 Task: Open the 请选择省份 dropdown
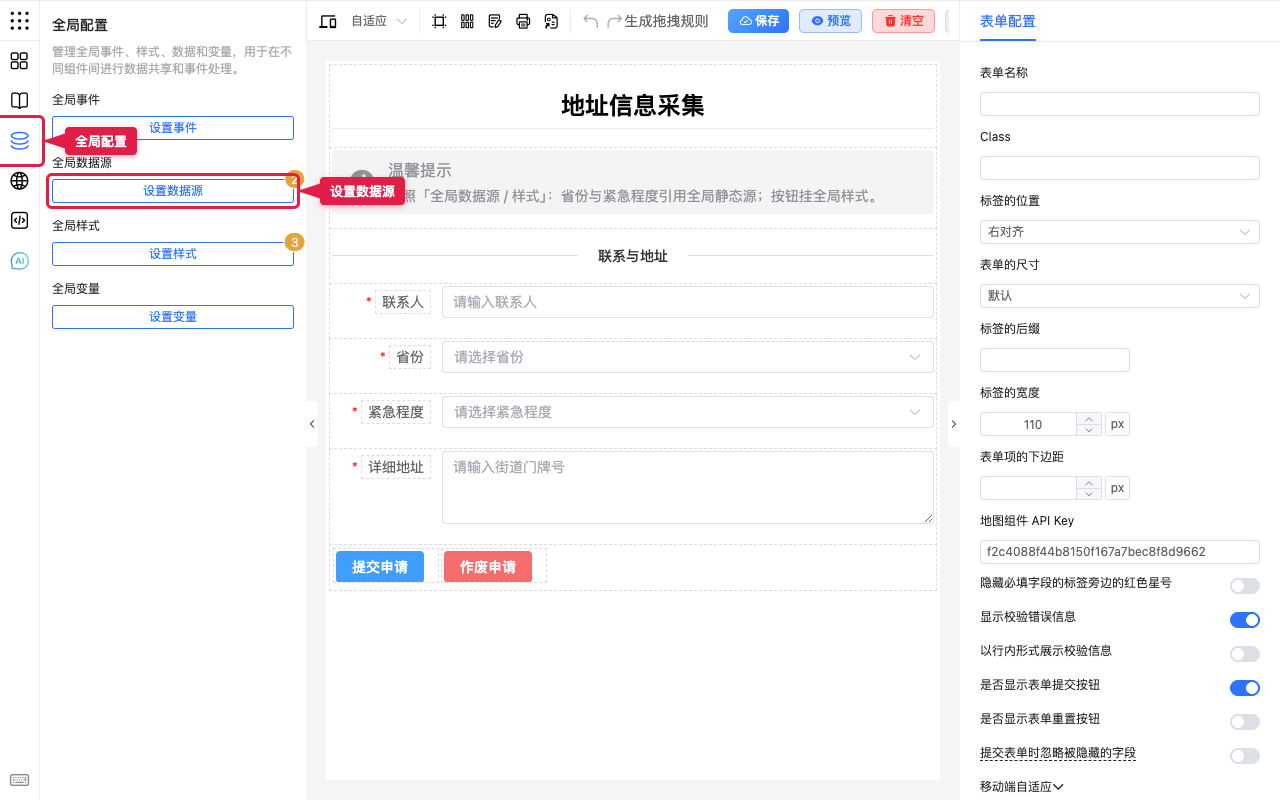tap(688, 357)
